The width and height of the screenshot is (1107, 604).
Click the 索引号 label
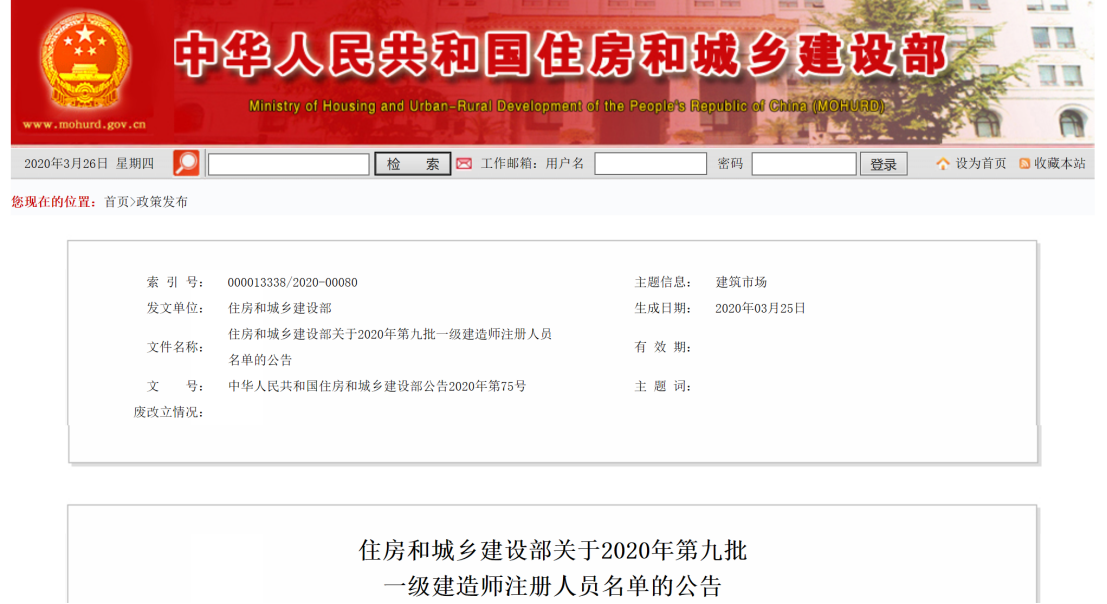175,282
